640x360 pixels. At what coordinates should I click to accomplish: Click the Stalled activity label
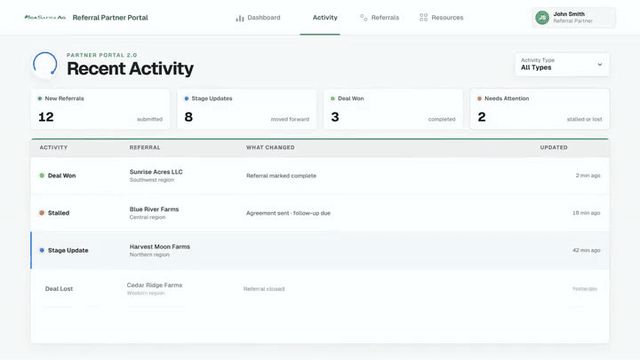[x=58, y=213]
